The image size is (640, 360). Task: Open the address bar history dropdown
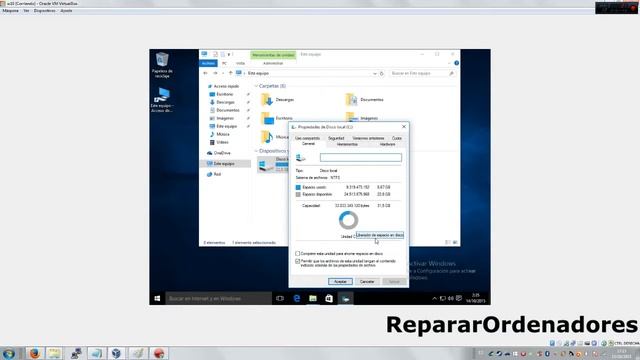375,73
